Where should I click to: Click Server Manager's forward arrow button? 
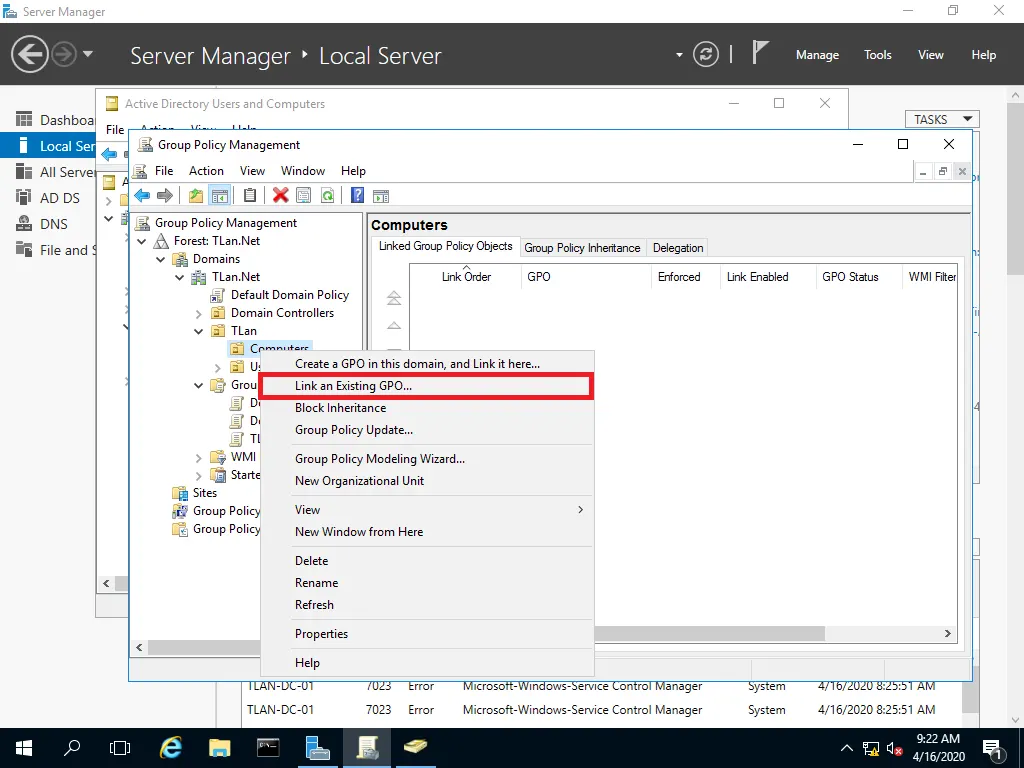64,54
